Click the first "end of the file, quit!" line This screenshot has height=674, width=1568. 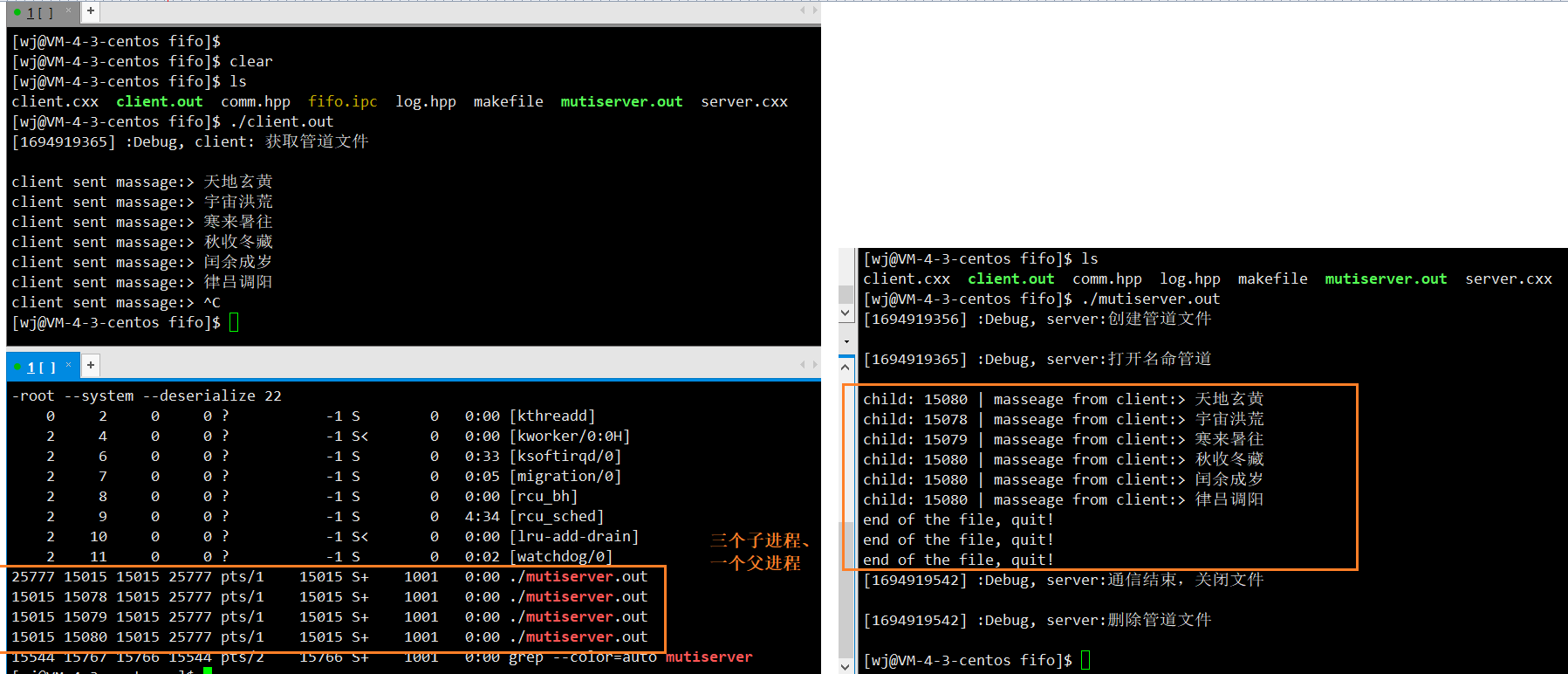pyautogui.click(x=958, y=519)
